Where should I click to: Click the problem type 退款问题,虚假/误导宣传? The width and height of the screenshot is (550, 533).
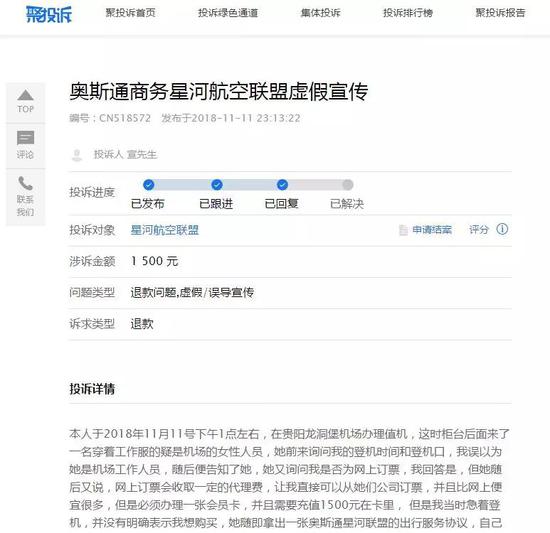[x=192, y=292]
